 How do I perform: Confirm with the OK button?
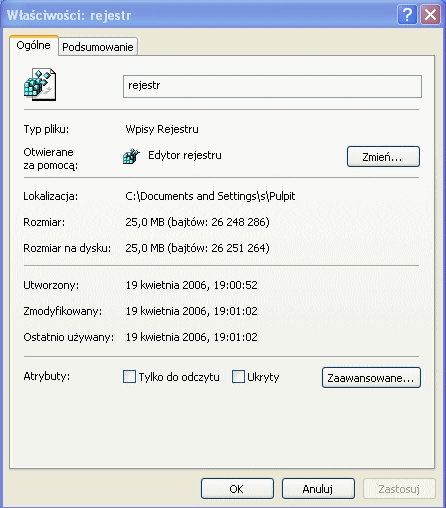pos(237,489)
